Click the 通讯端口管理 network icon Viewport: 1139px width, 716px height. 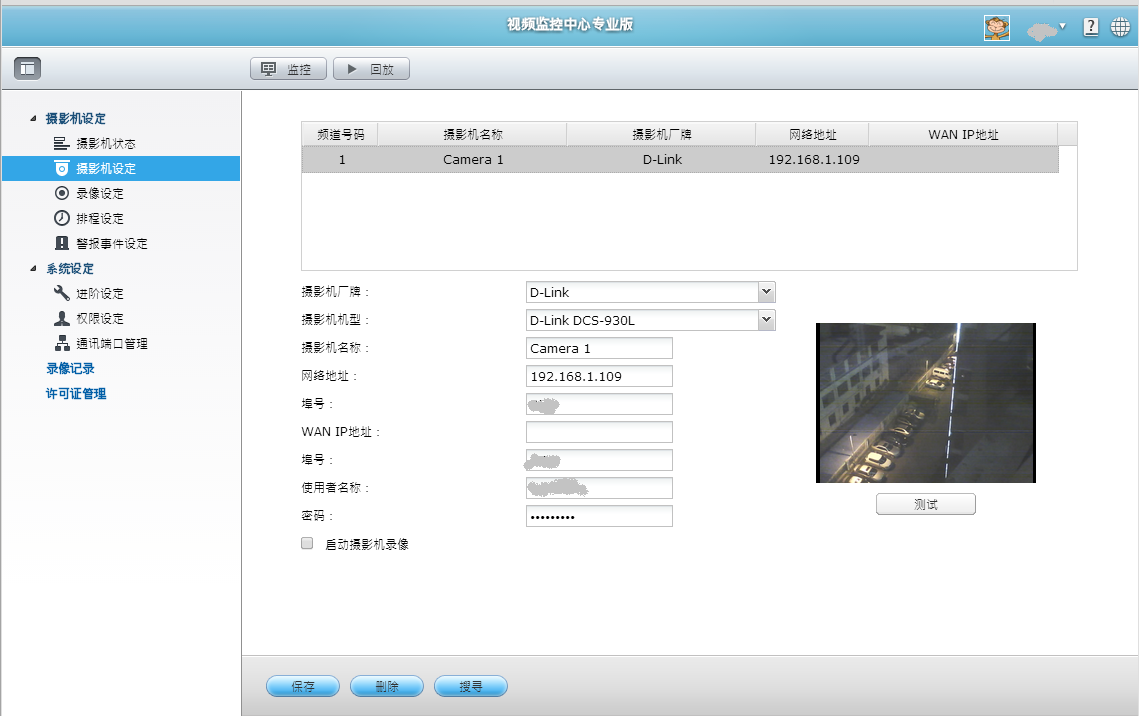[x=62, y=343]
